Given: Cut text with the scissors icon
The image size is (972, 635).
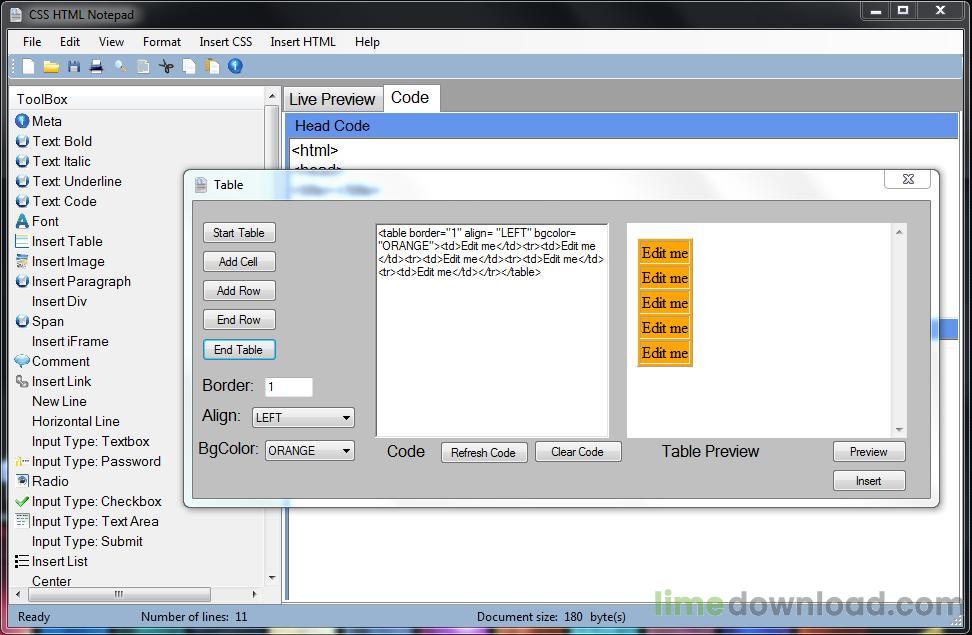Looking at the screenshot, I should pos(166,65).
